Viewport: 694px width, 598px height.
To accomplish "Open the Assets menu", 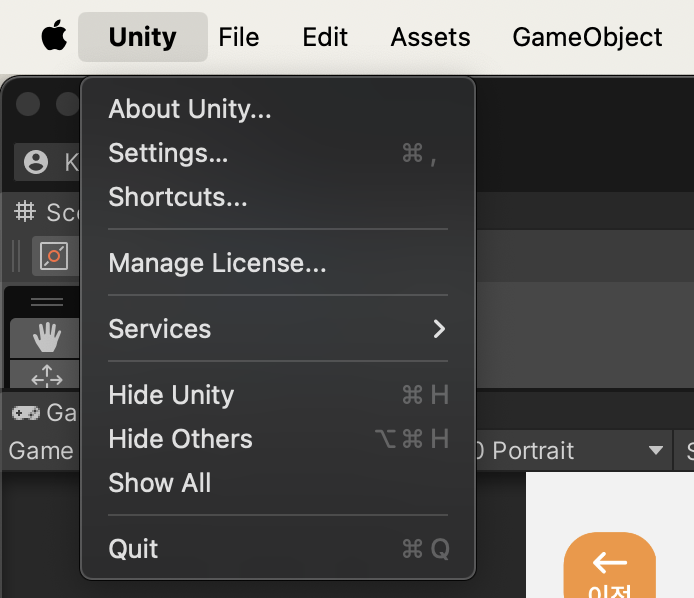I will [430, 37].
